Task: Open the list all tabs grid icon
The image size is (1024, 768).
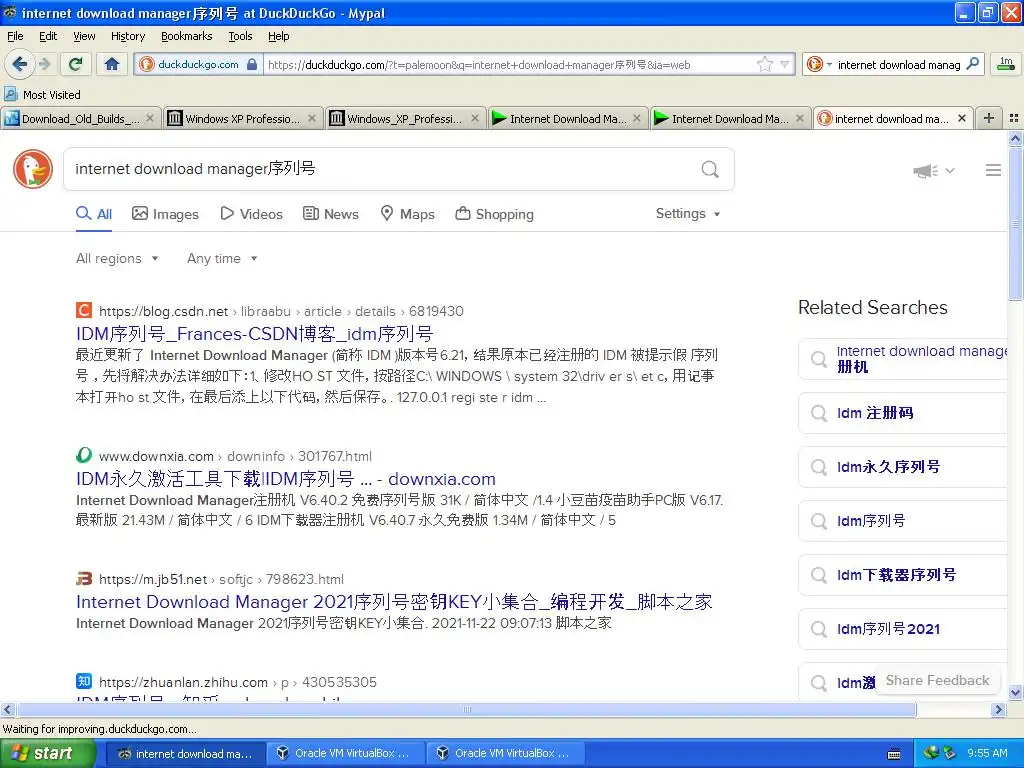Action: click(1014, 118)
